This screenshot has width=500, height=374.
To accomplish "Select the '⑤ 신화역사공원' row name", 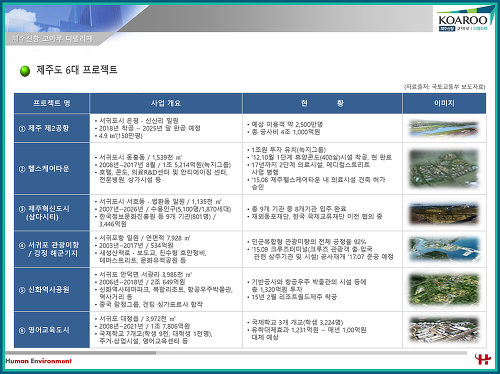I will pyautogui.click(x=44, y=290).
